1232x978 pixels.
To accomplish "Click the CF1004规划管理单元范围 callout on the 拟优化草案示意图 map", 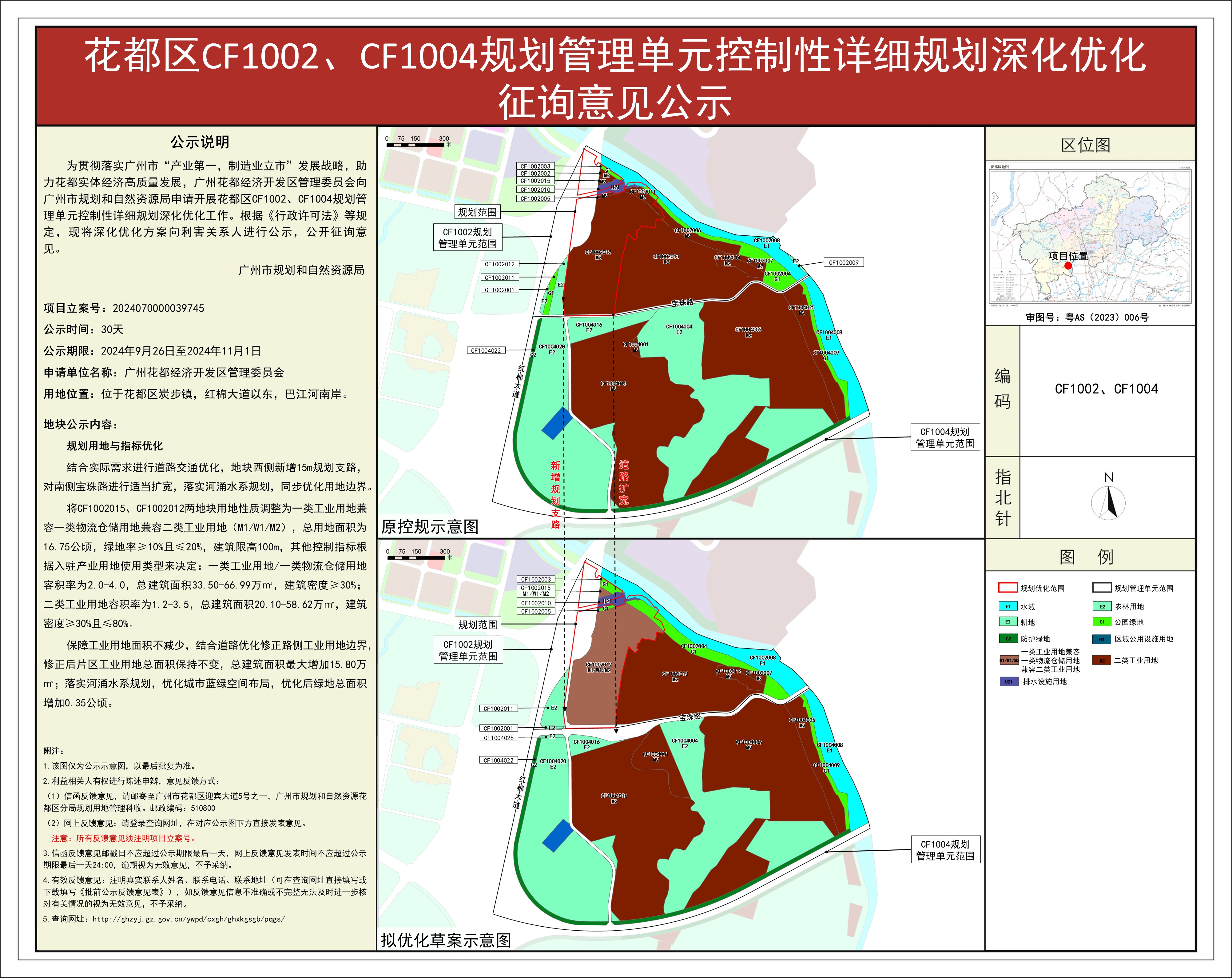I will [x=945, y=850].
